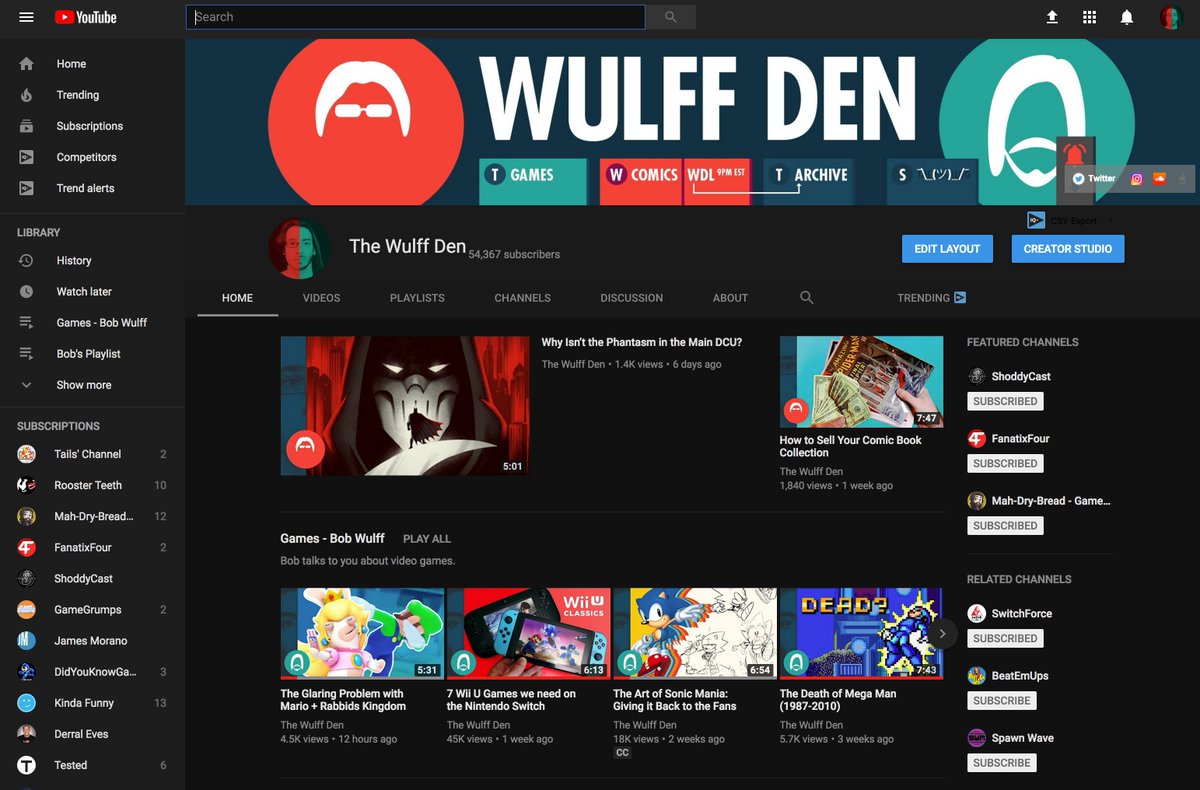Open the James Morano subscription

click(92, 640)
